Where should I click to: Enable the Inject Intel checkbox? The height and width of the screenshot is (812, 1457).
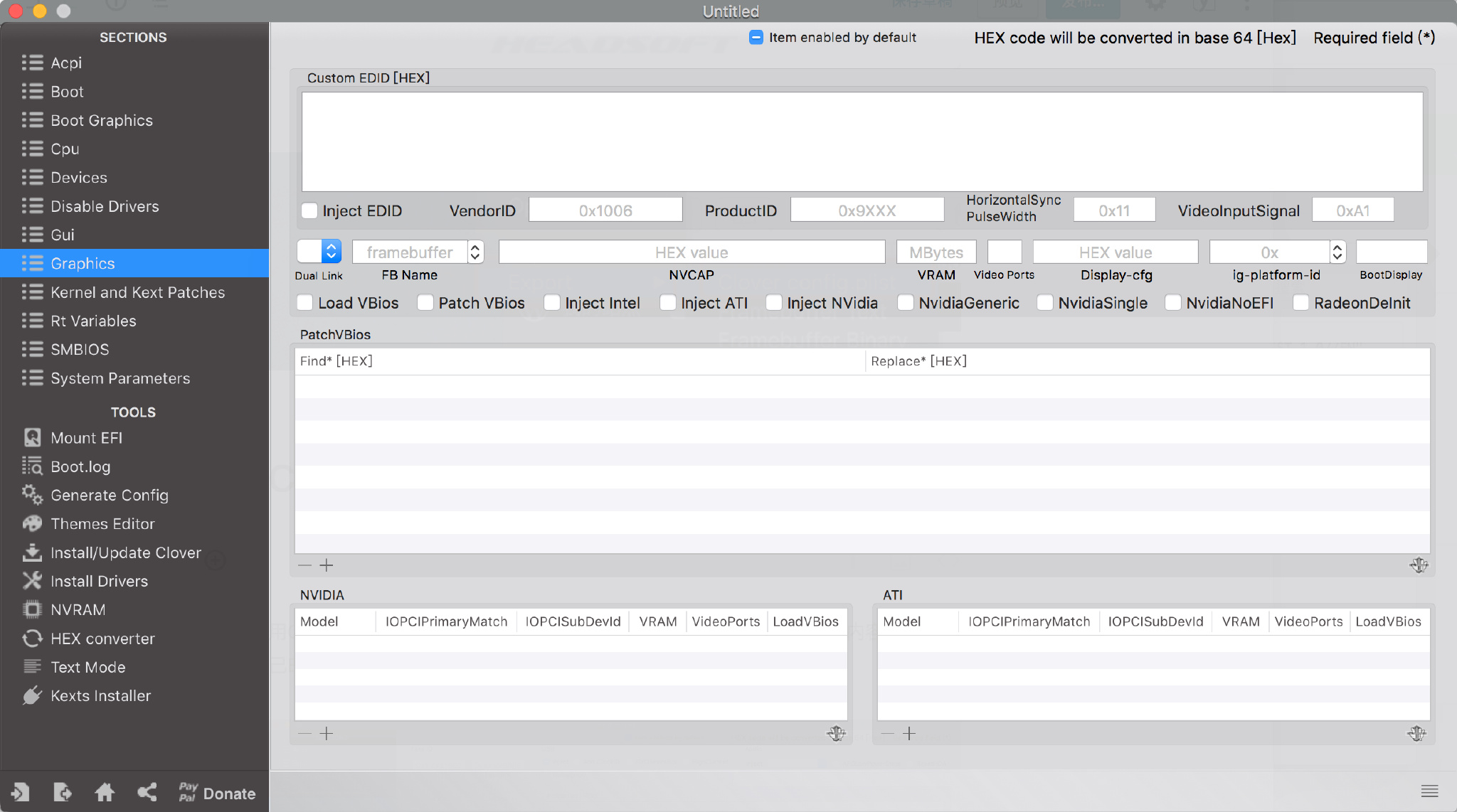pyautogui.click(x=551, y=303)
